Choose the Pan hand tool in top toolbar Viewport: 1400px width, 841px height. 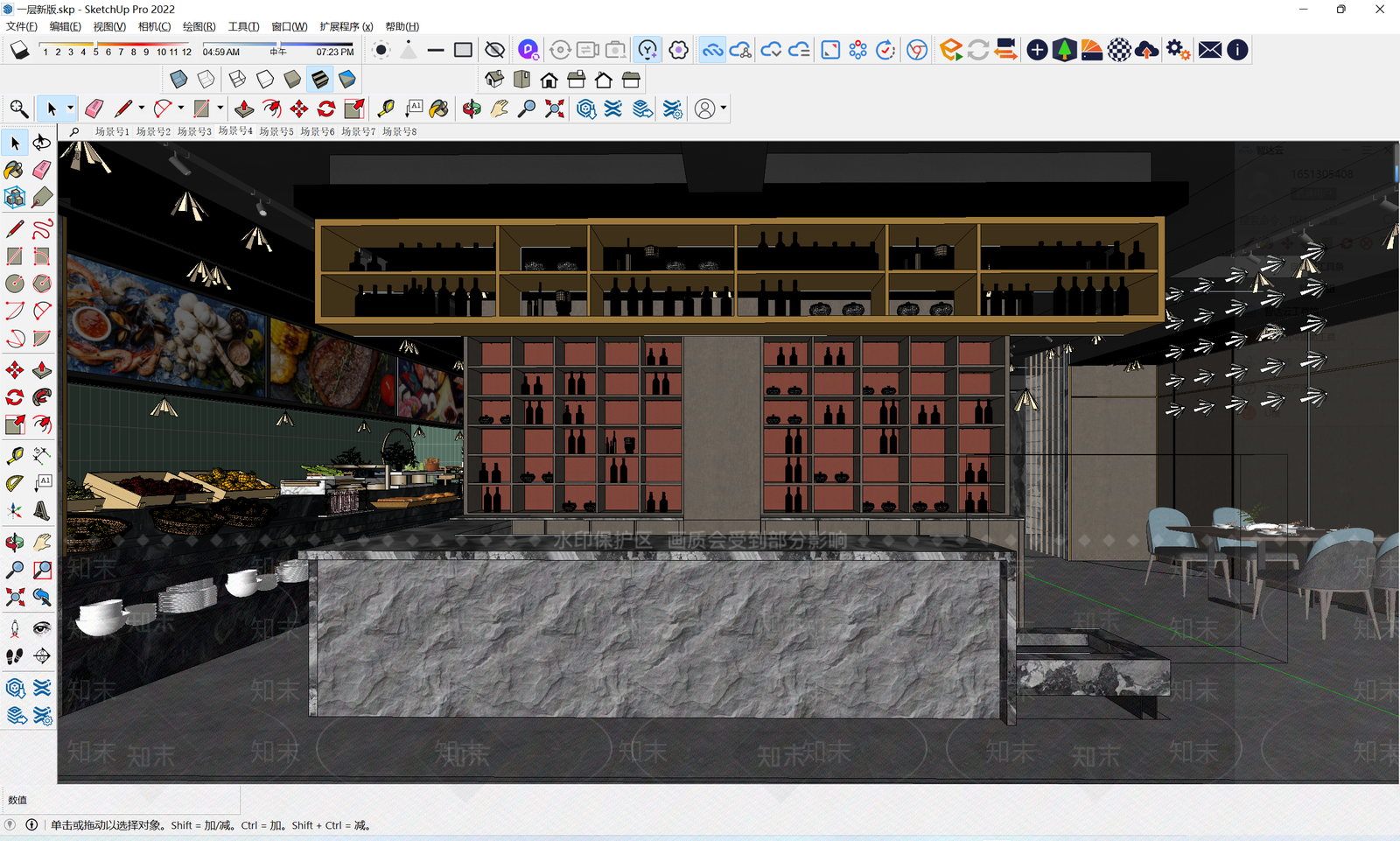499,109
